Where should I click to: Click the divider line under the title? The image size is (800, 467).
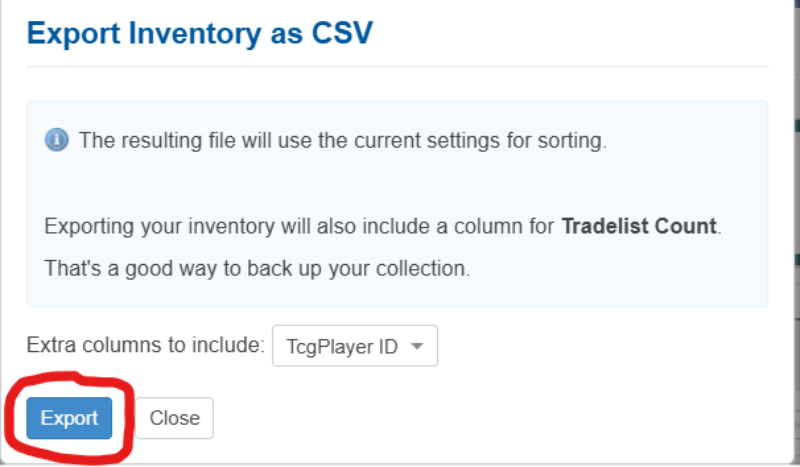pyautogui.click(x=400, y=67)
